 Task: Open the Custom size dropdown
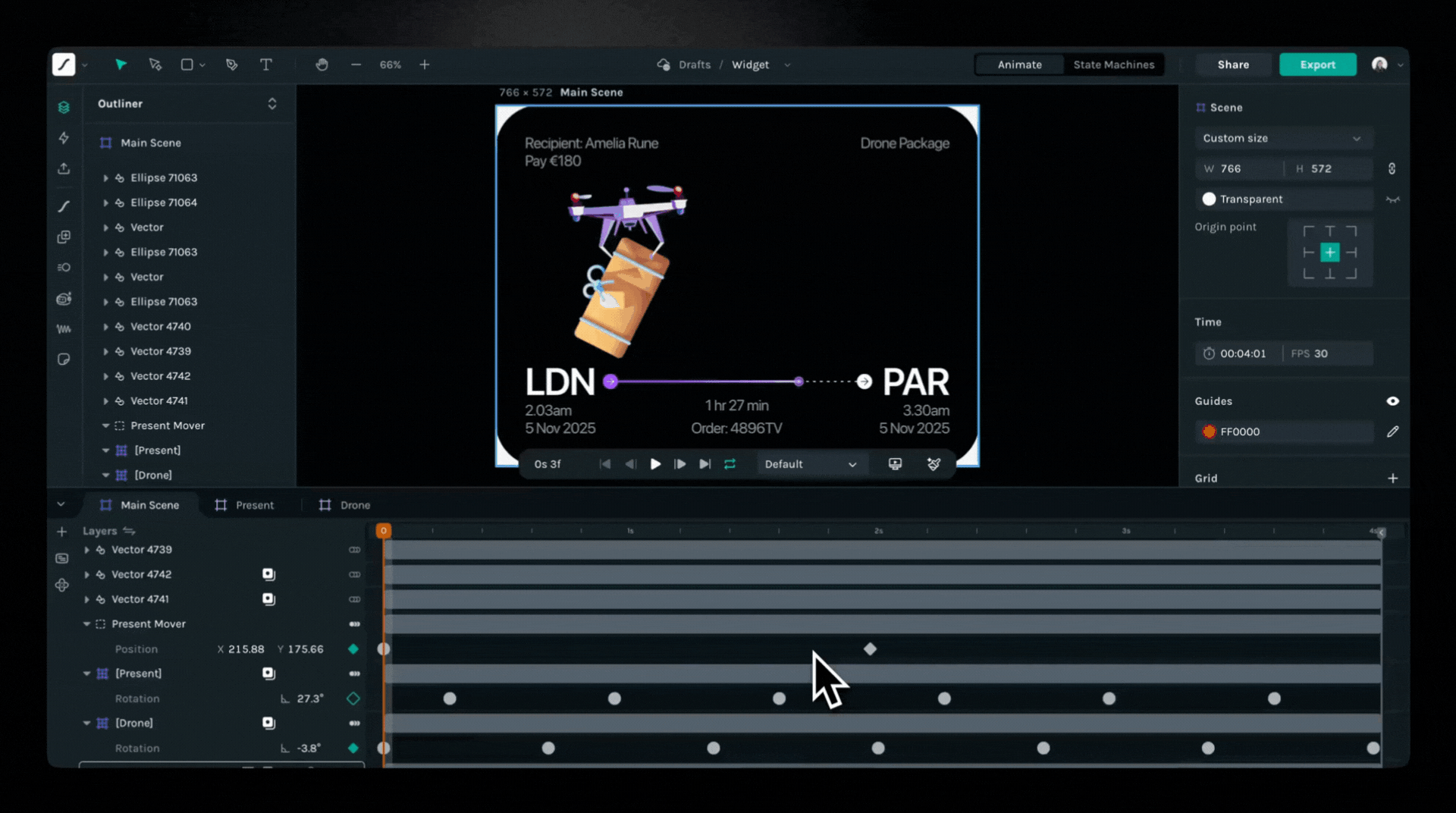click(x=1282, y=138)
